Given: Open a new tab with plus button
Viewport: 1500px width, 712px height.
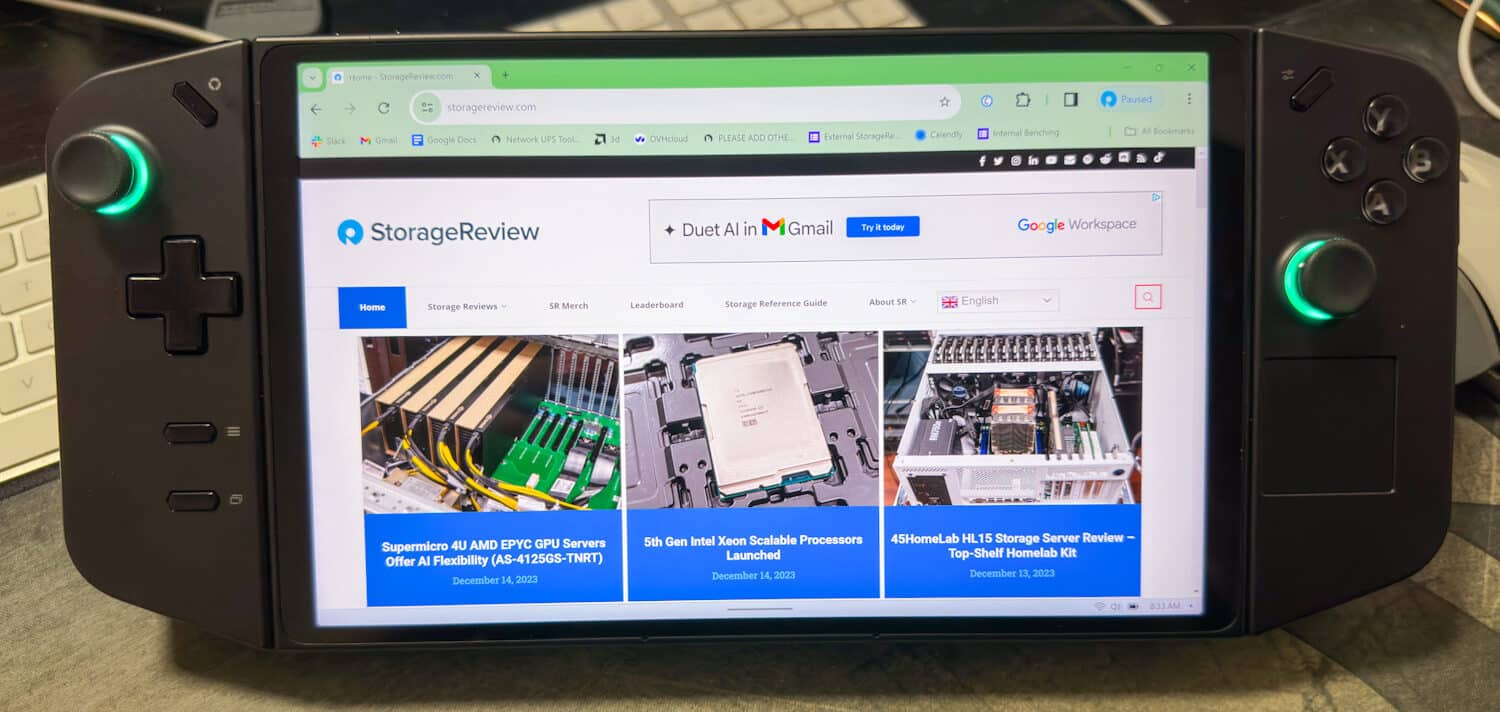Looking at the screenshot, I should tap(505, 75).
